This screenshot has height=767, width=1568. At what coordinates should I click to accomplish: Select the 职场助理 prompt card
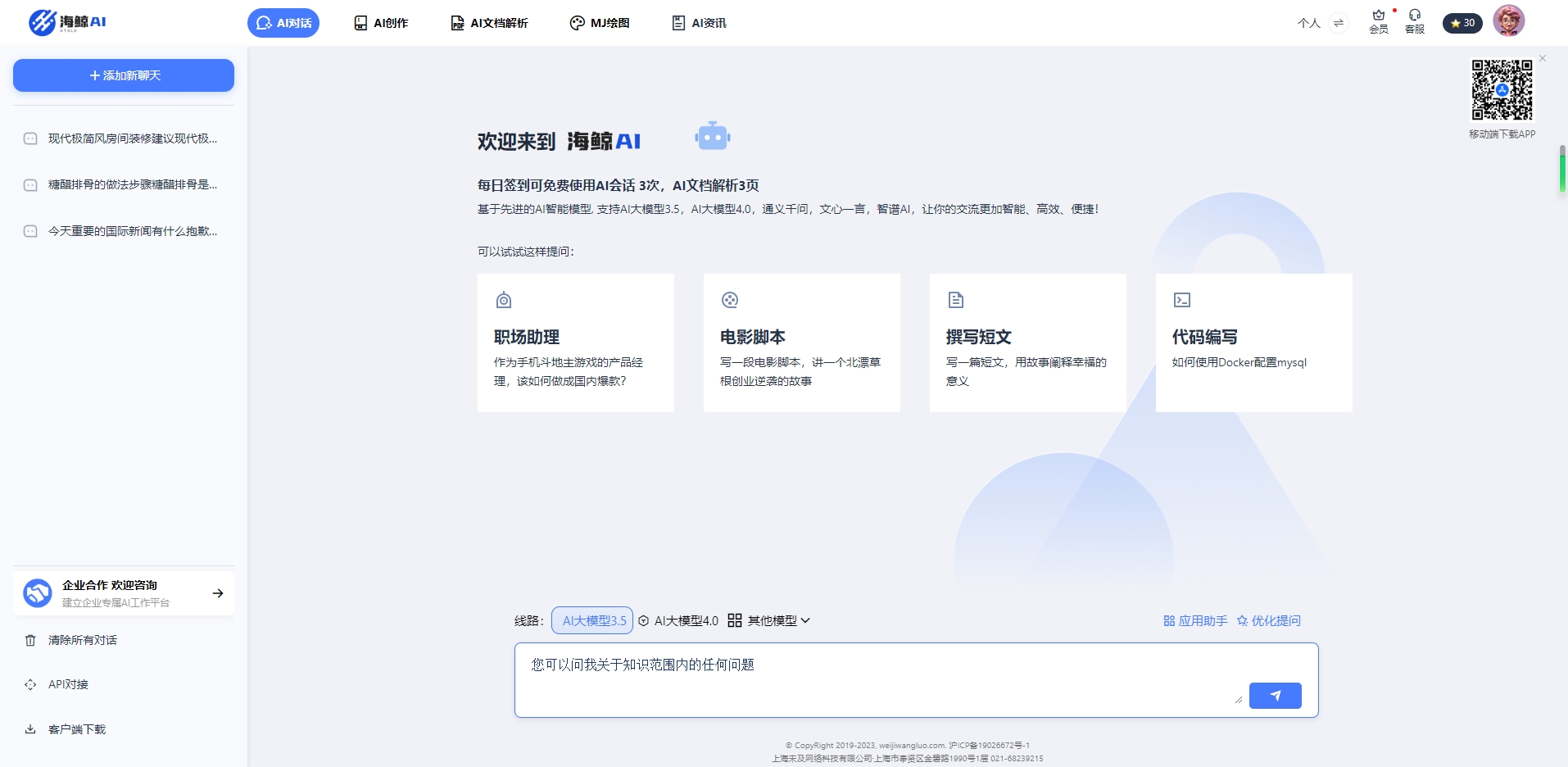[576, 343]
